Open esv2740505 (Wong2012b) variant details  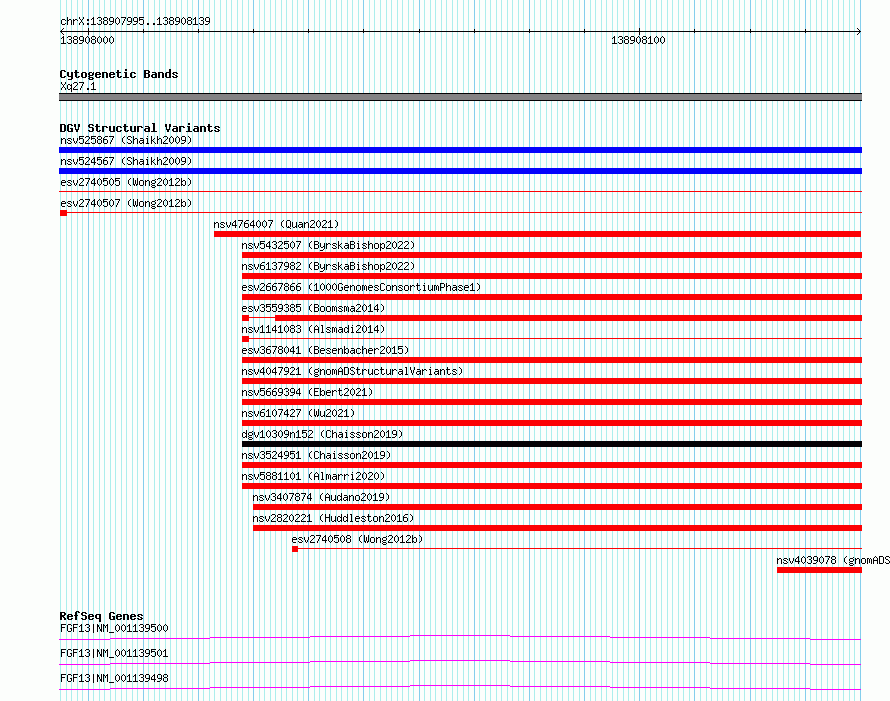126,182
